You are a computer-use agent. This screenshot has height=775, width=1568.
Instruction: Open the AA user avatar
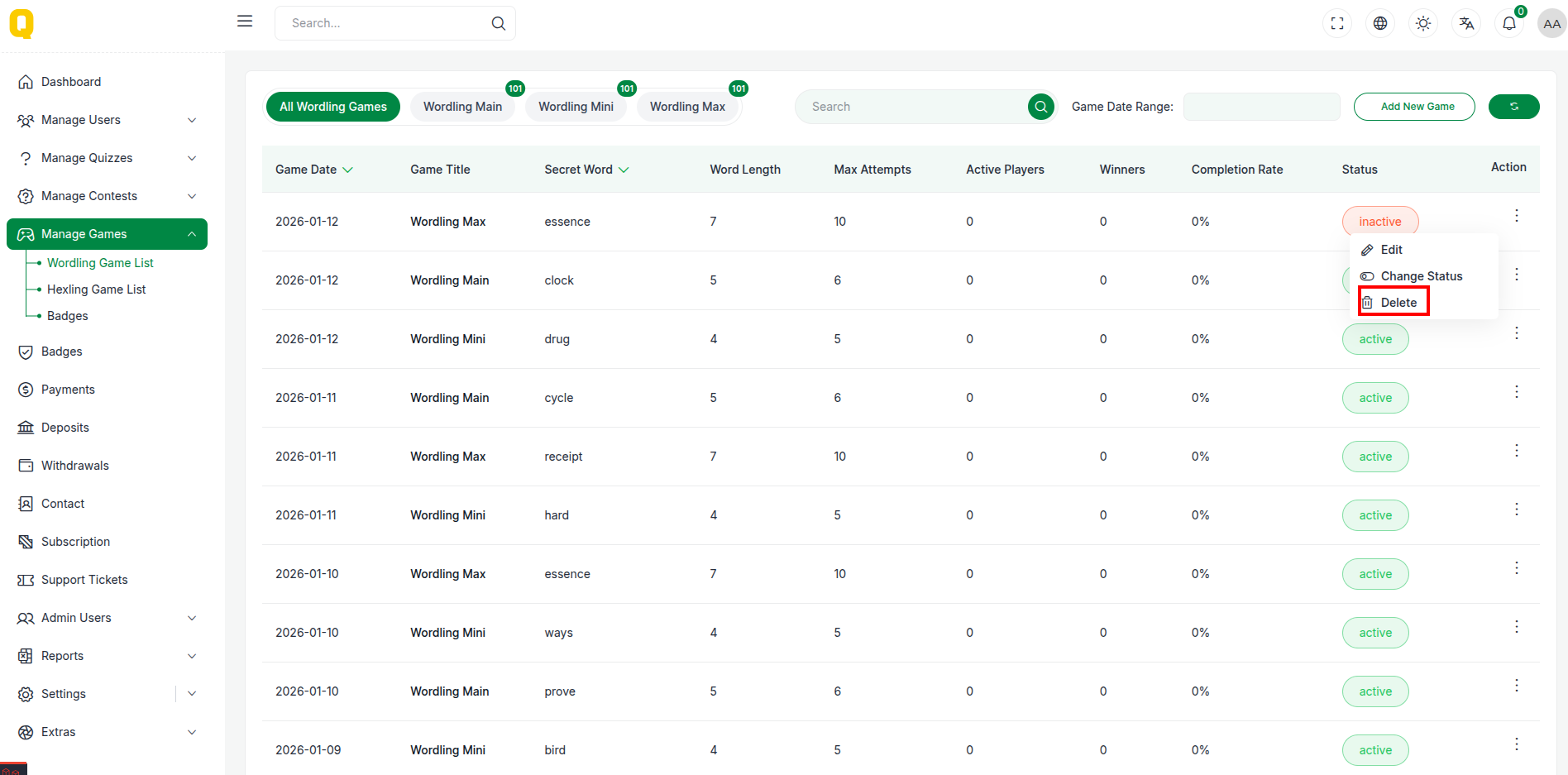[x=1551, y=23]
